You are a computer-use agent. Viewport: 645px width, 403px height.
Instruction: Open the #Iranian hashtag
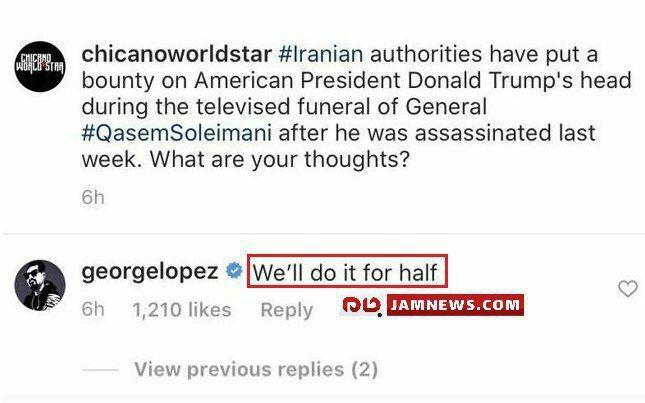tap(320, 54)
